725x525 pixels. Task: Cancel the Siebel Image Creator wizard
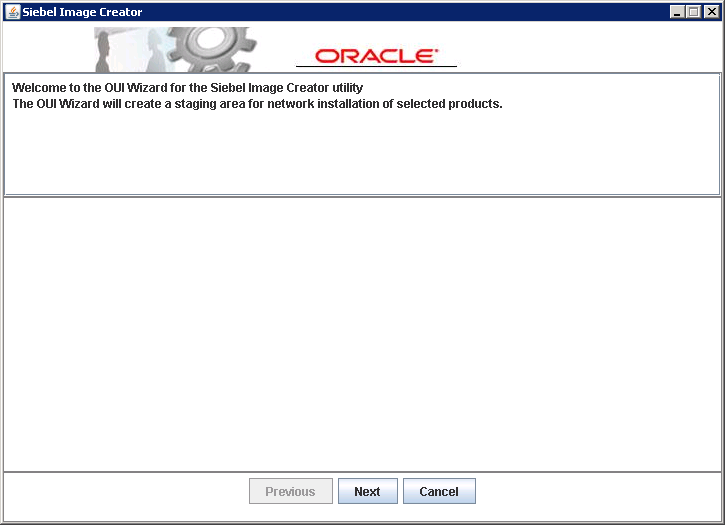click(x=439, y=491)
